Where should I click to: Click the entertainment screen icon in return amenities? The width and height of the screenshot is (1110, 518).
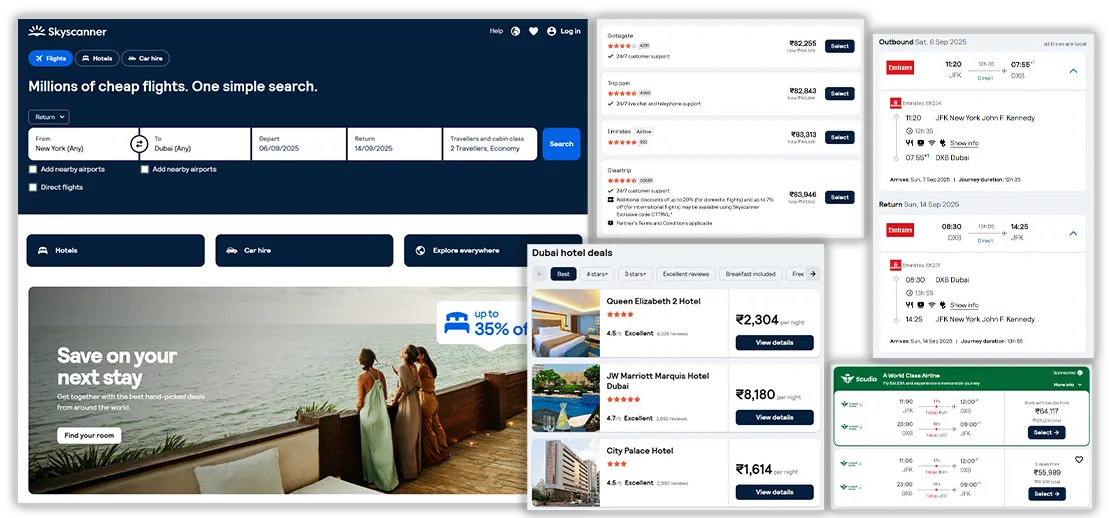920,305
